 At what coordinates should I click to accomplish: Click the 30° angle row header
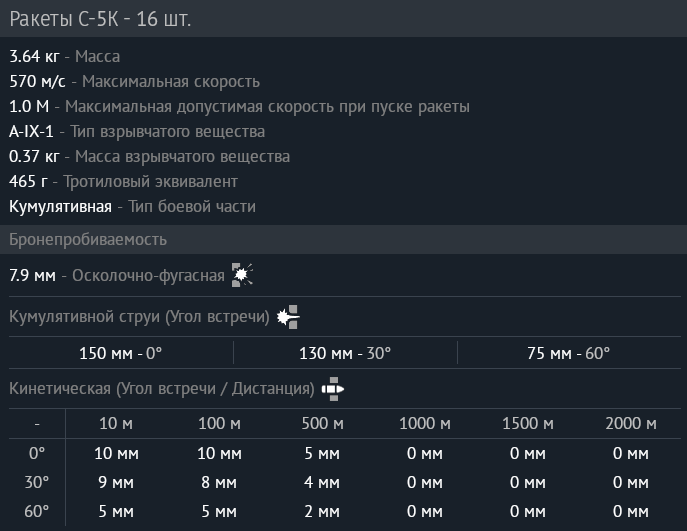pyautogui.click(x=37, y=483)
